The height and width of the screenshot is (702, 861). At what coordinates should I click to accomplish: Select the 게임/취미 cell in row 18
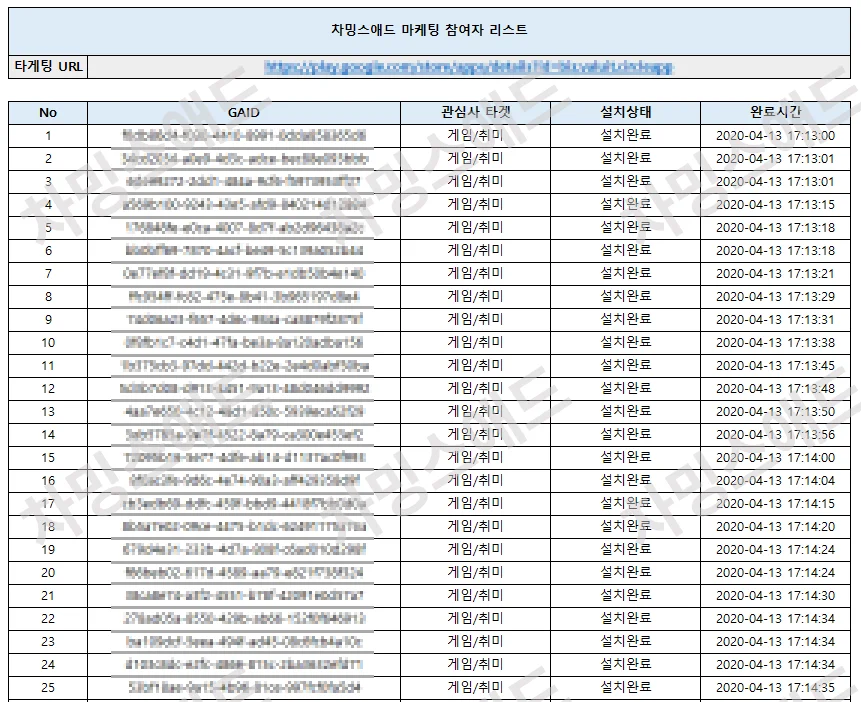[468, 527]
